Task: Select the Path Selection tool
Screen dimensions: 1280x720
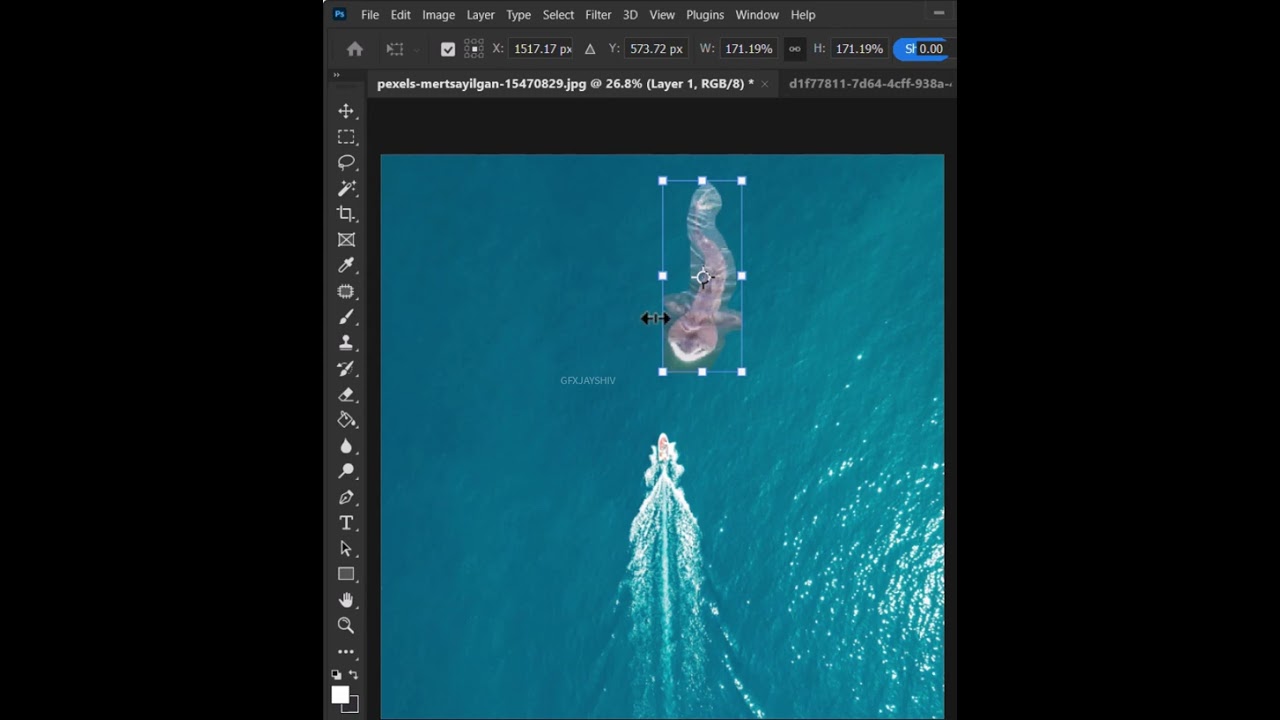Action: coord(346,548)
